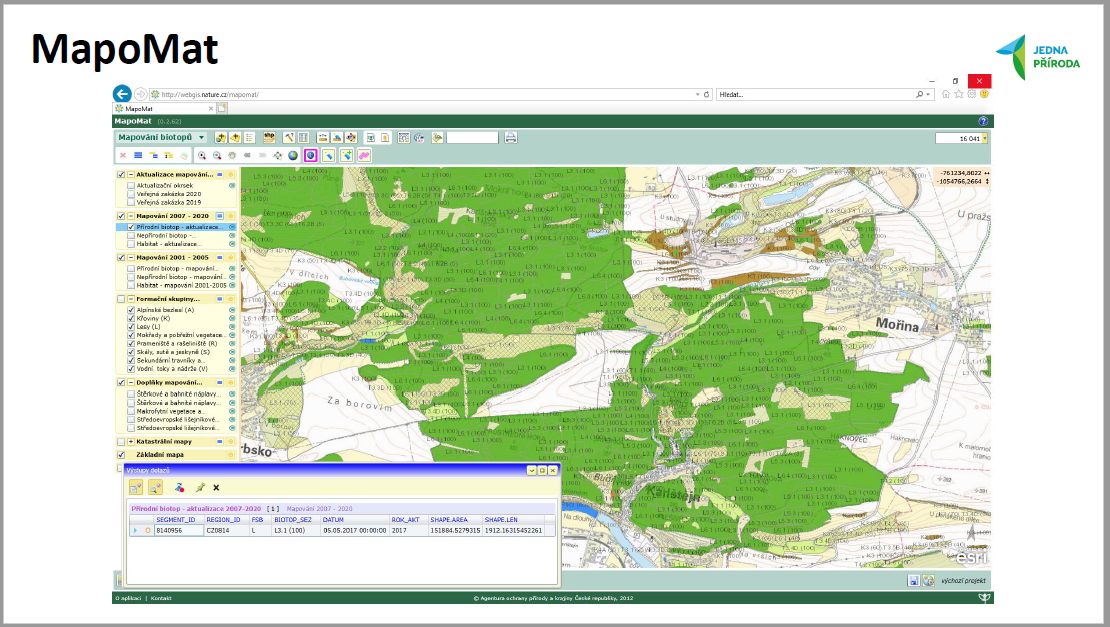
Task: Check the Habitat - mapování 2001-2005 layer
Action: coord(131,285)
